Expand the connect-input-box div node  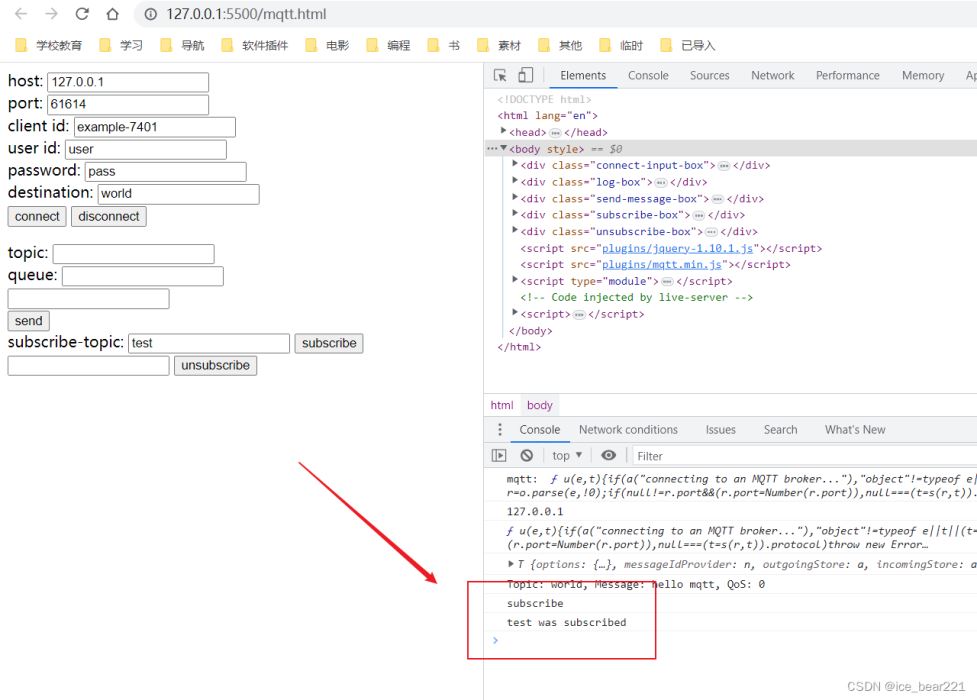tap(515, 165)
